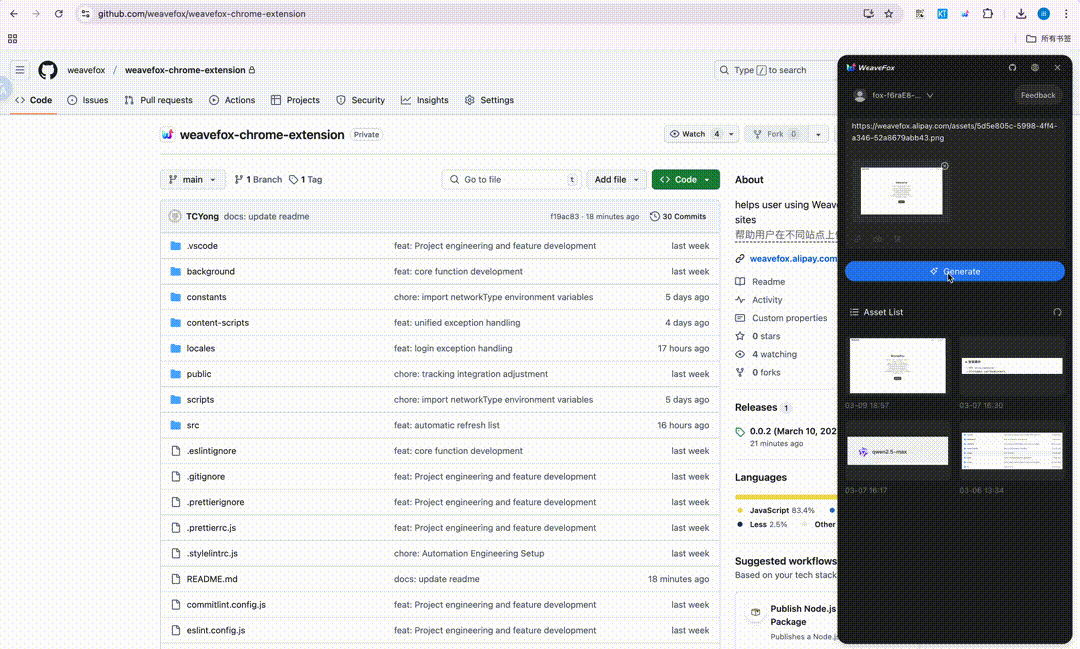The height and width of the screenshot is (649, 1080).
Task: Click the Go to file search field
Action: pos(511,179)
